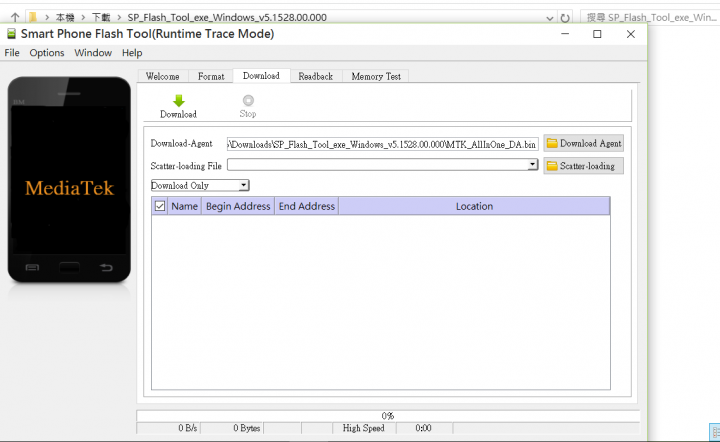
Task: Click the 0 Bytes status entry
Action: 232,428
